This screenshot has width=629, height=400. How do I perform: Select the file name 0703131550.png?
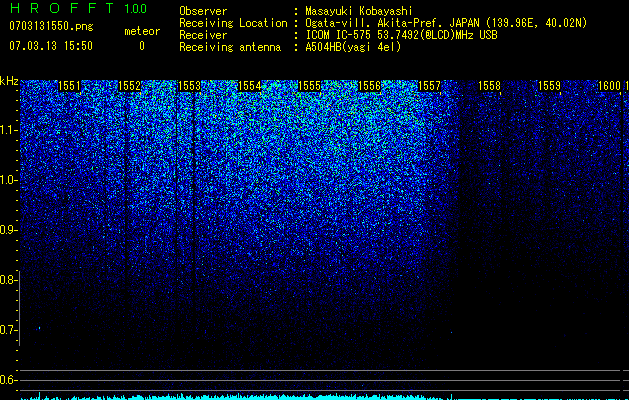pyautogui.click(x=51, y=26)
